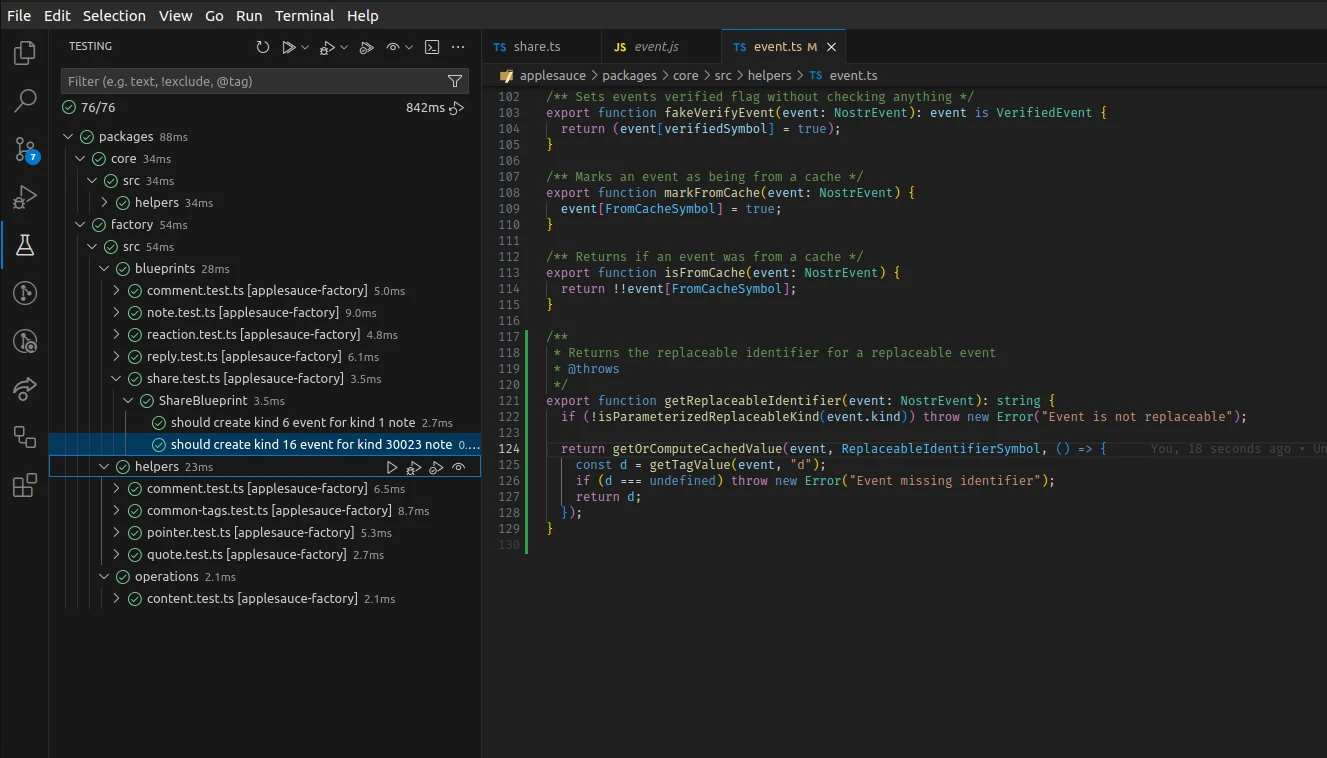Collapse the packages tree node
The image size is (1327, 758).
68,137
